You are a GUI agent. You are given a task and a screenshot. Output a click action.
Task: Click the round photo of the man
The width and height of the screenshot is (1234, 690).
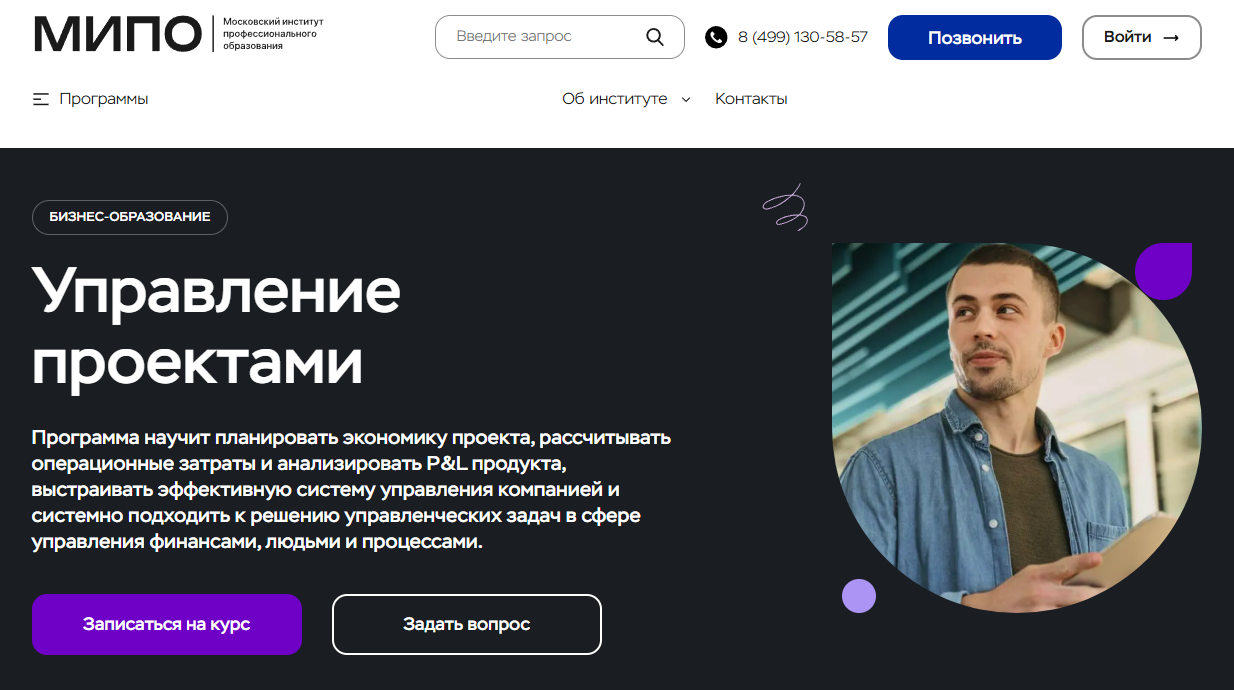[x=1016, y=427]
